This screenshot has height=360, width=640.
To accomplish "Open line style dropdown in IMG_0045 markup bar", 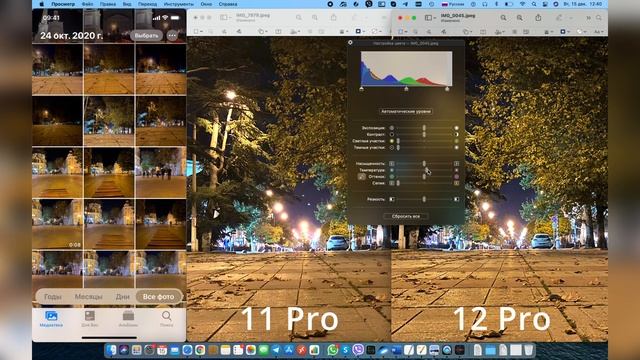I will (549, 31).
